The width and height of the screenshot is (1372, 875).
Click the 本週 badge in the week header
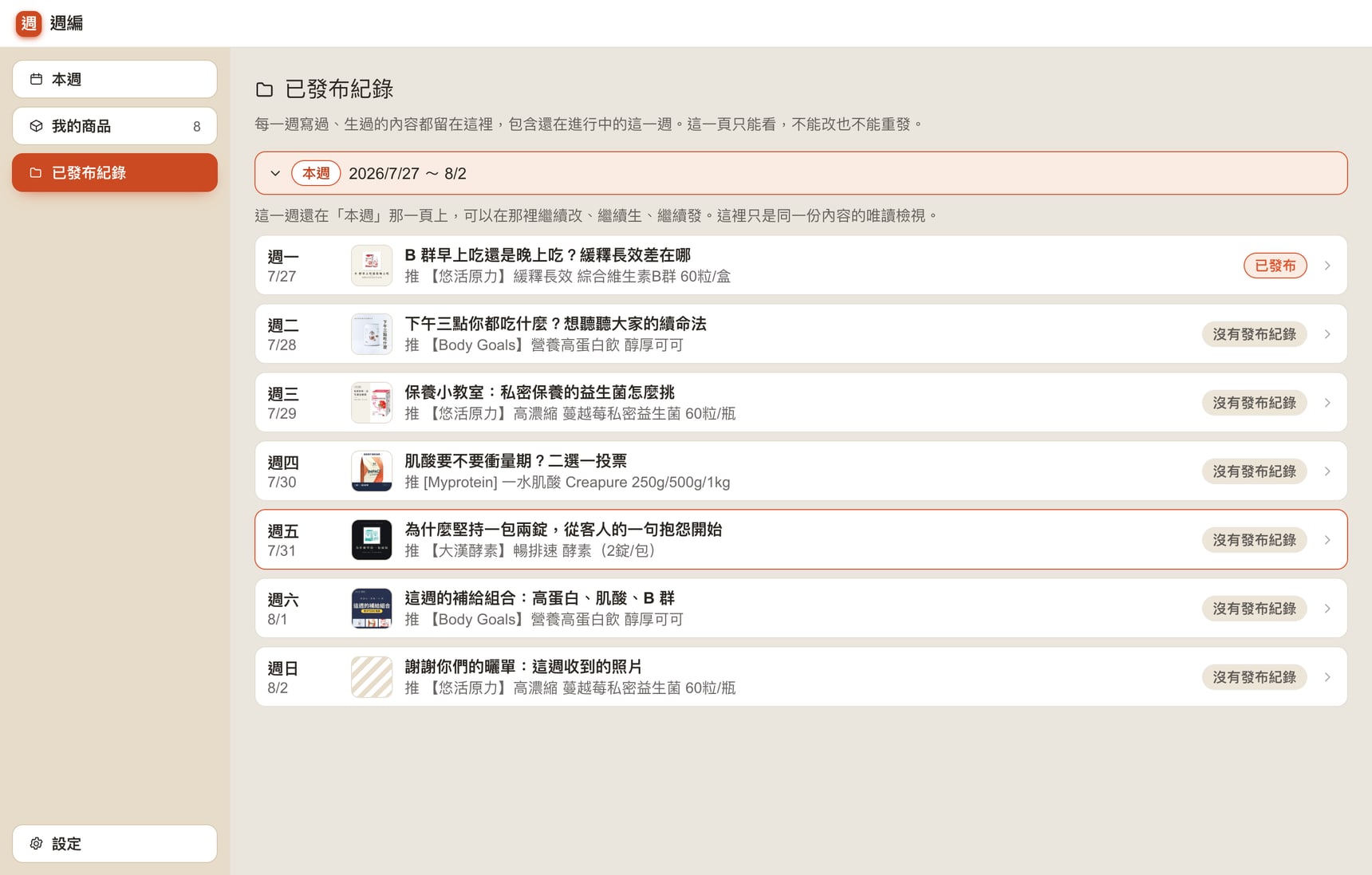[316, 173]
